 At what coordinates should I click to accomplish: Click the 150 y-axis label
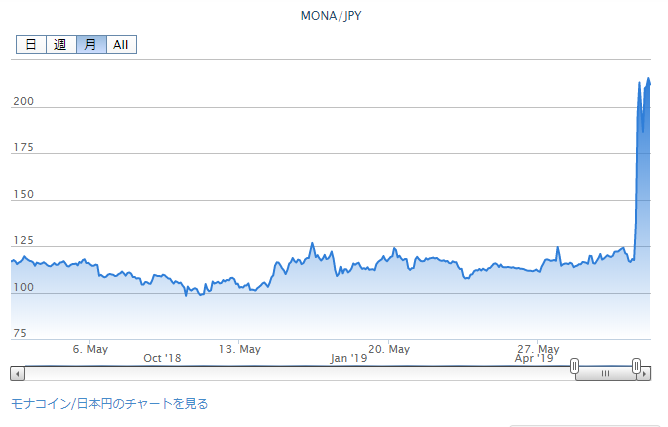[23, 194]
